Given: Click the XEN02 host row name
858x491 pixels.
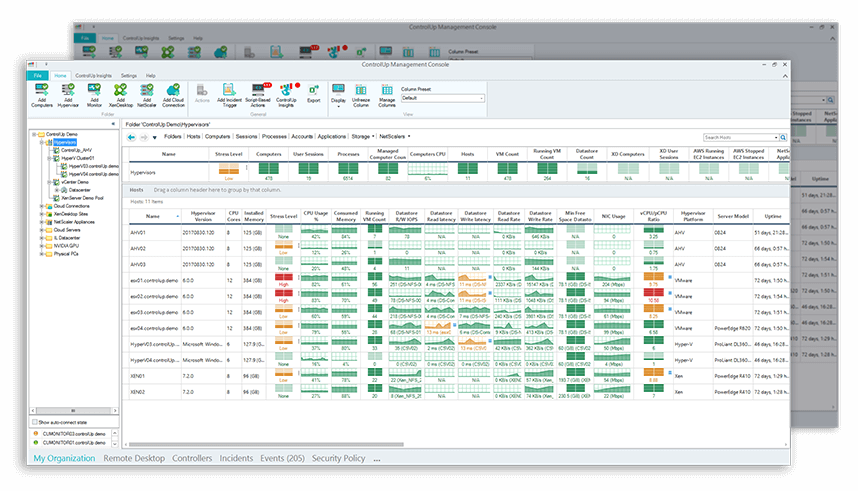Looking at the screenshot, I should [137, 392].
